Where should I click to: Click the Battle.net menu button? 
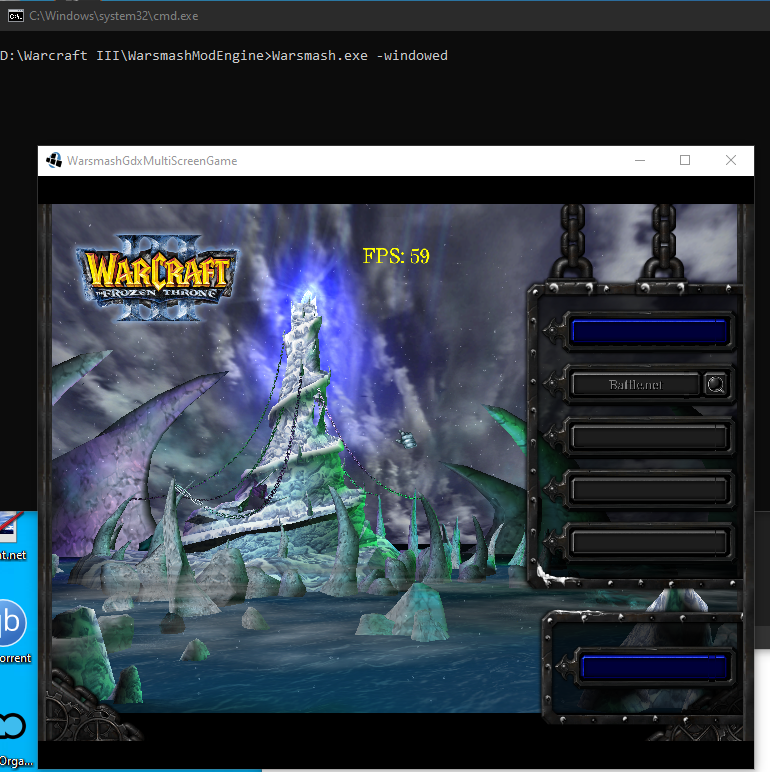636,385
